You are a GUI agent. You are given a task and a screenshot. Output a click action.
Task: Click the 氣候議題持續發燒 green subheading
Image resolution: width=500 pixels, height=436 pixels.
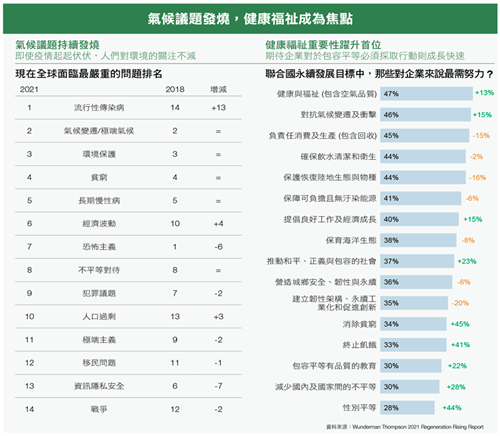pyautogui.click(x=57, y=45)
